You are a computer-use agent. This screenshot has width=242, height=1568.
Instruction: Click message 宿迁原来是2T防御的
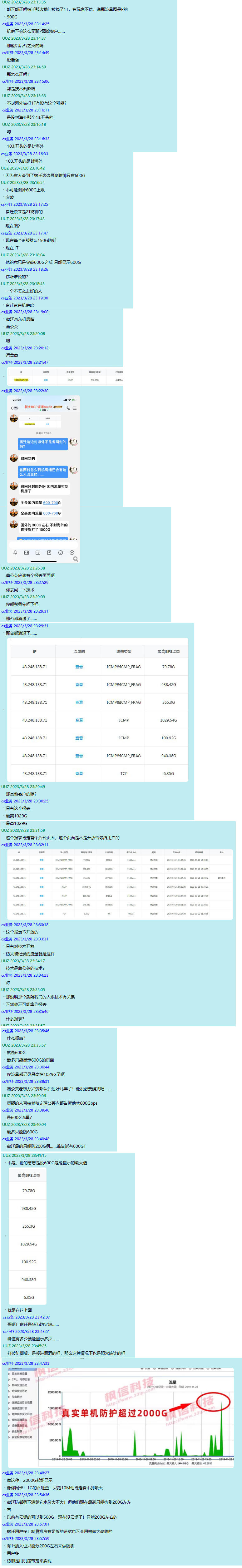[x=24, y=212]
